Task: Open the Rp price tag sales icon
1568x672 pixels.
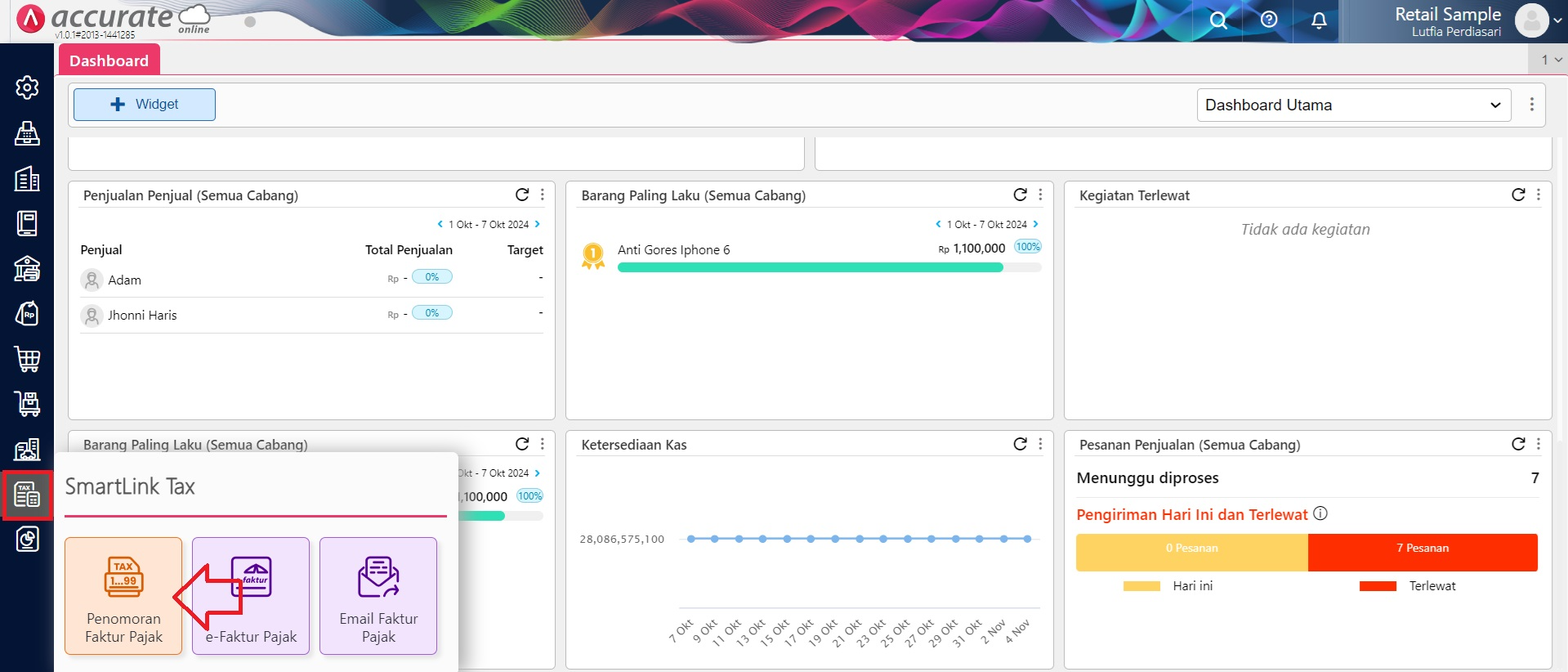Action: pos(27,314)
